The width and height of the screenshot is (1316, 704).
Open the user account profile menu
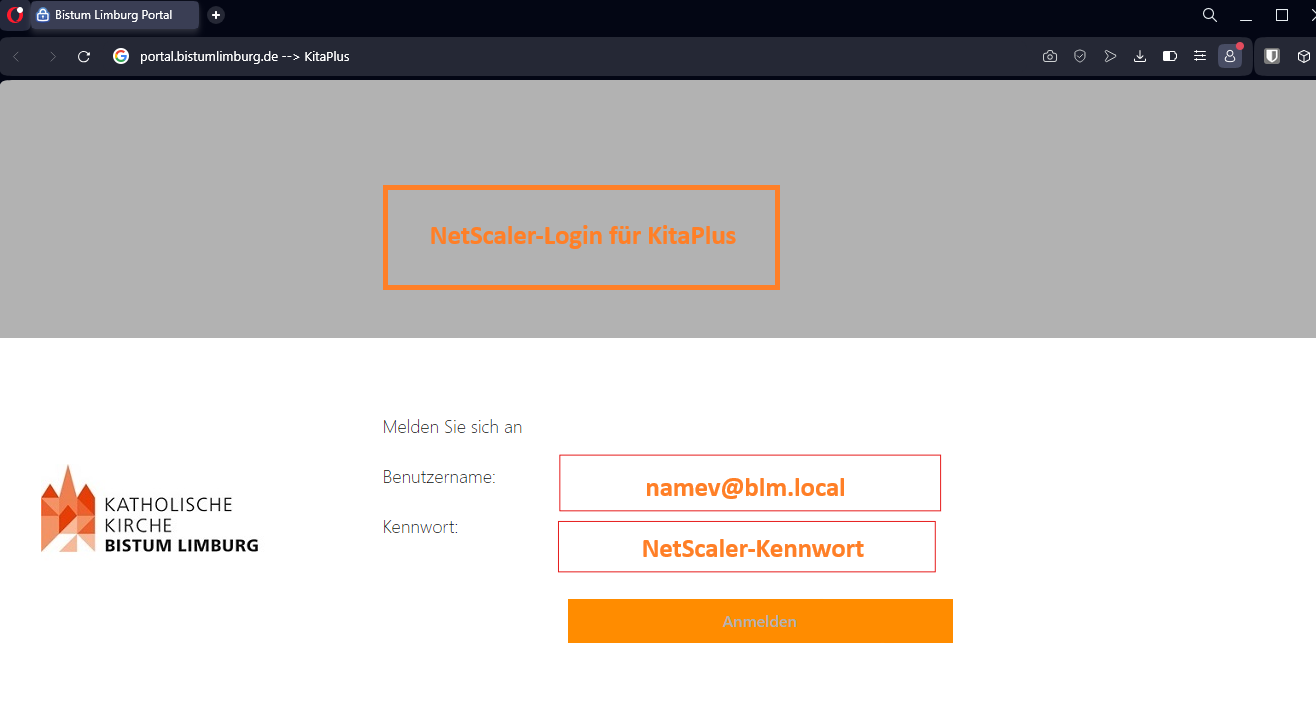(x=1230, y=57)
